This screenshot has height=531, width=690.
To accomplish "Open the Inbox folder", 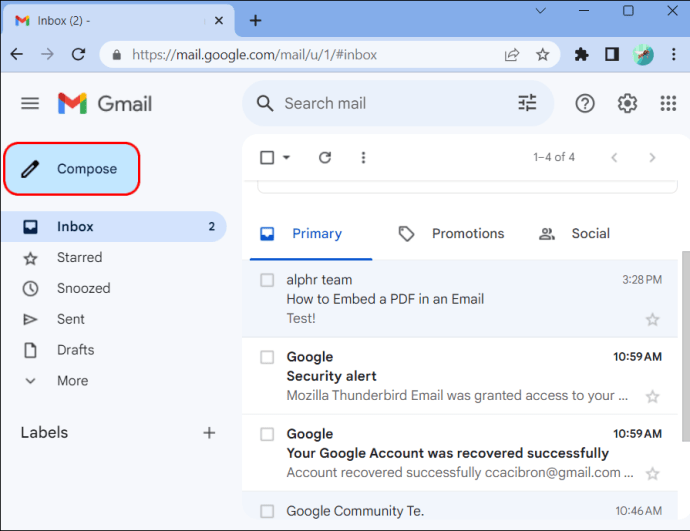I will 114,227.
